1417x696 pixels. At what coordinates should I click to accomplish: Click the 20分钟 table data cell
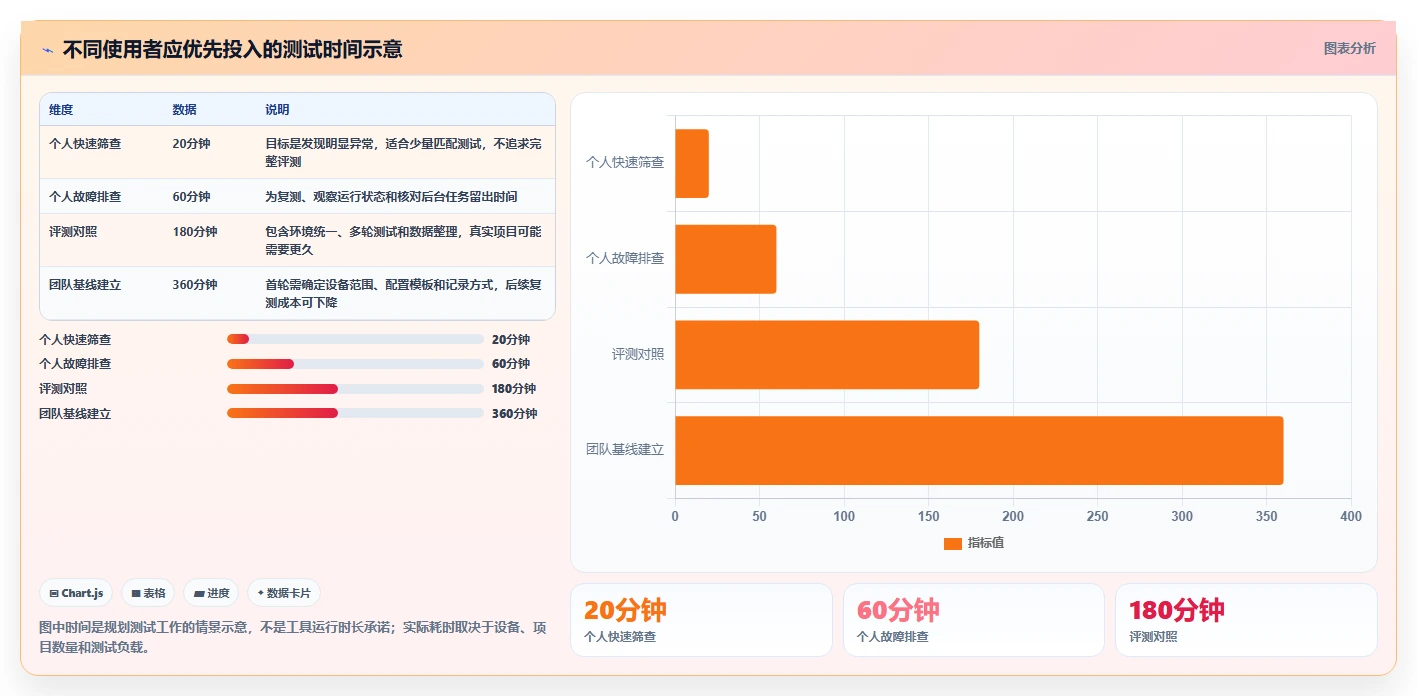click(x=191, y=144)
